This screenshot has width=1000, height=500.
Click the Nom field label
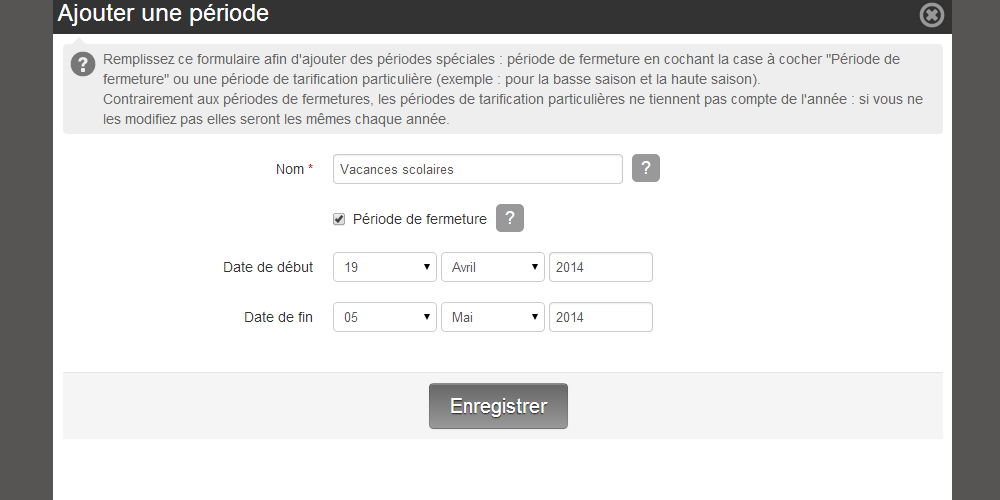tap(290, 169)
